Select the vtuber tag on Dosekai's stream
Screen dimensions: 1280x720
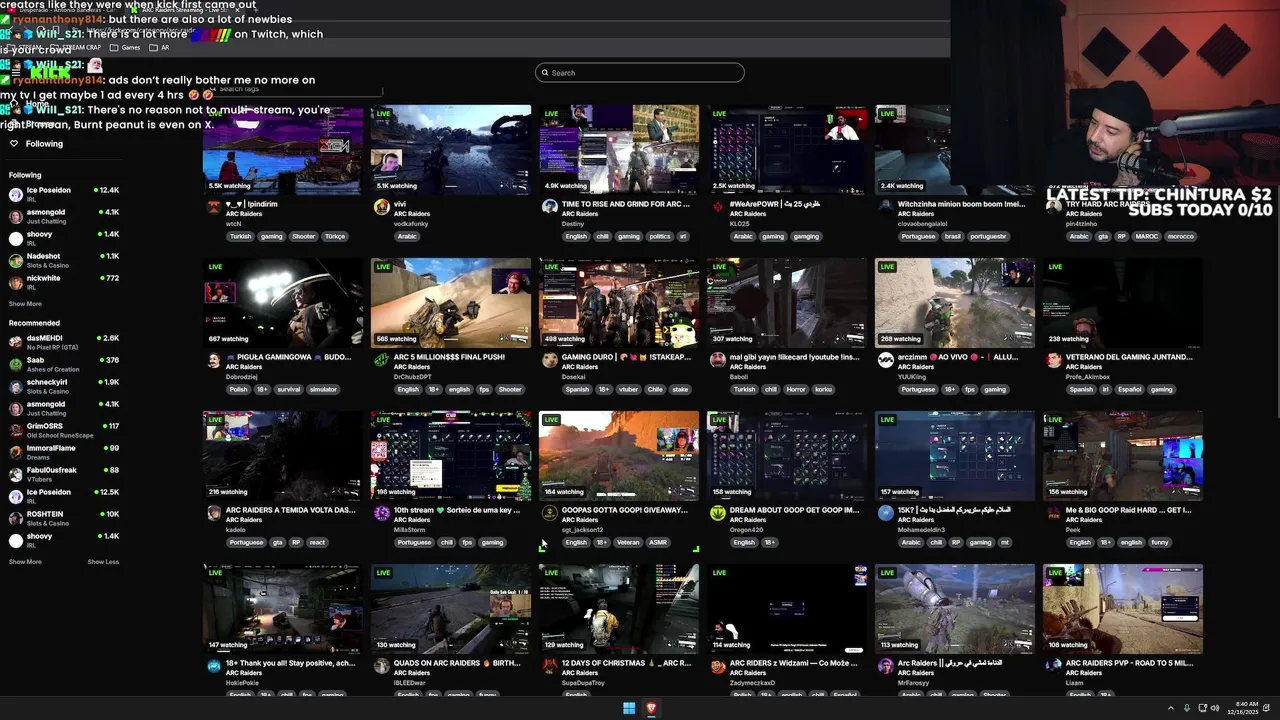click(628, 390)
